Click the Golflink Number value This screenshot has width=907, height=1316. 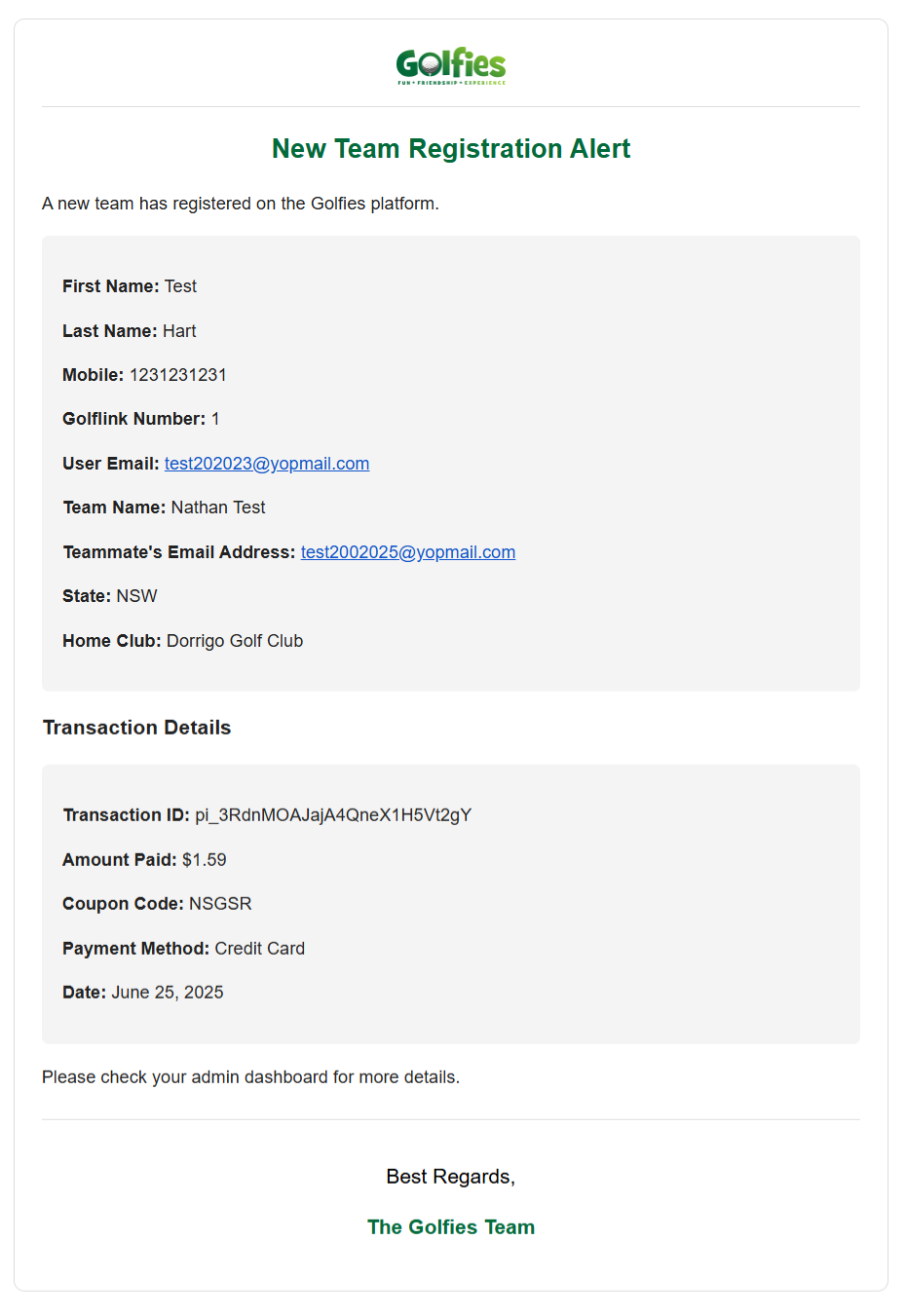click(215, 419)
